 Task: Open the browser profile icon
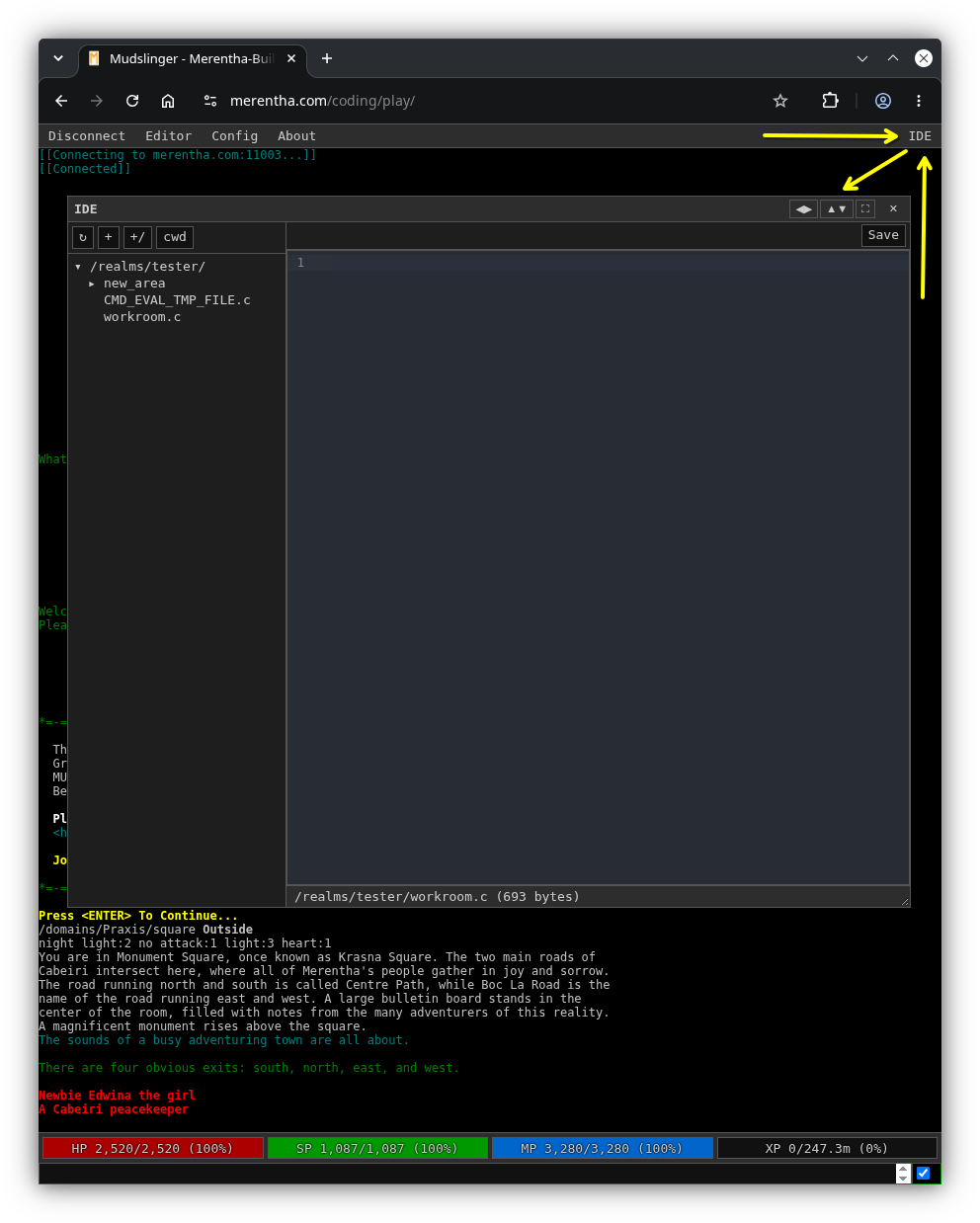pyautogui.click(x=883, y=101)
